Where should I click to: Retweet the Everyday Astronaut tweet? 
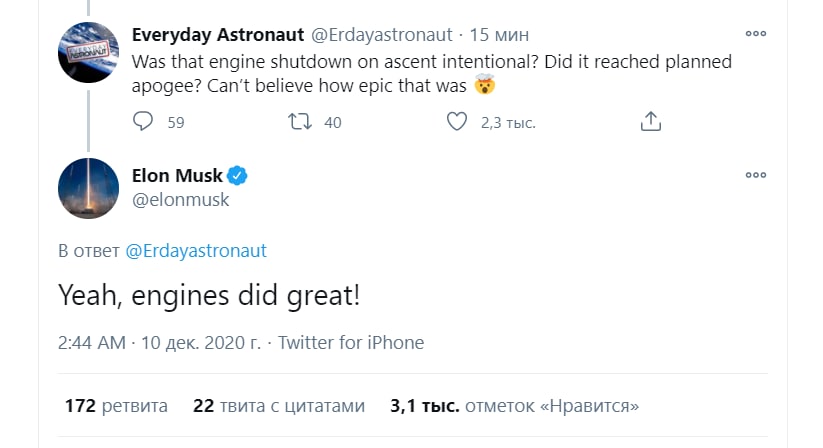coord(300,122)
